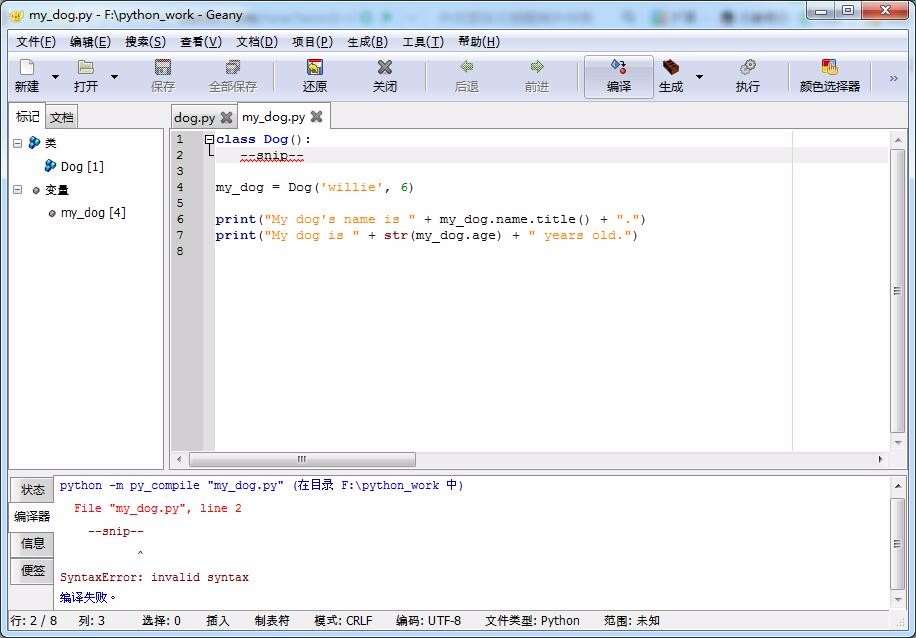Click the class icon next to 类
Screen dimensions: 916x638
click(34, 143)
